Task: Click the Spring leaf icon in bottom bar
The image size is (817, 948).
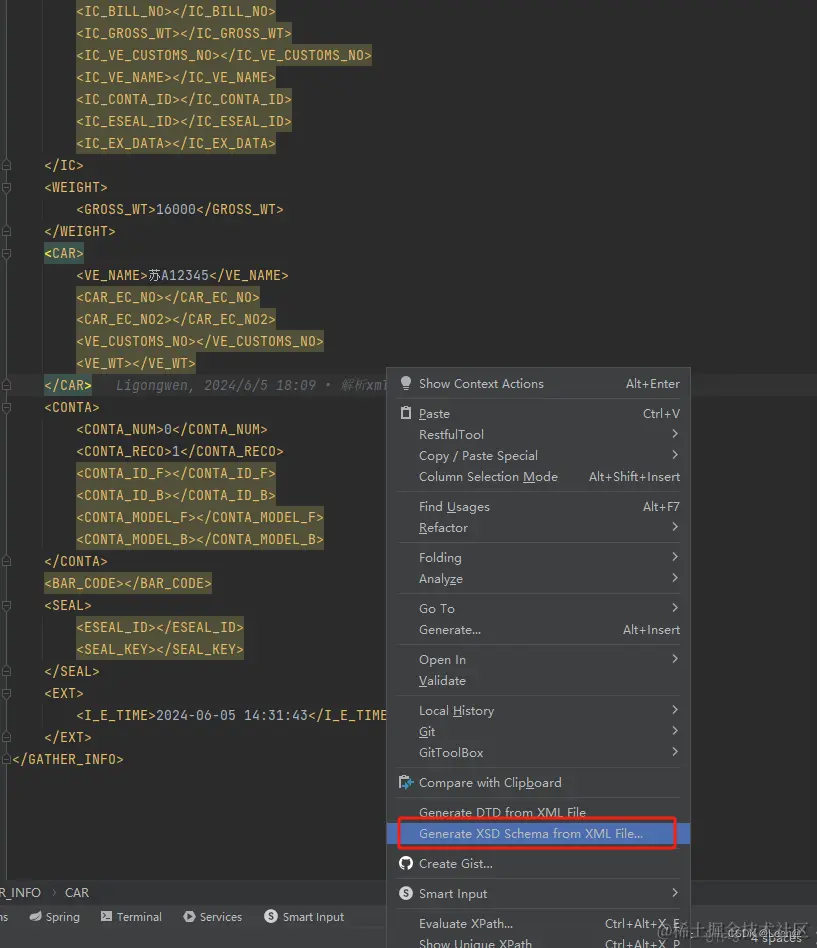Action: [x=36, y=917]
